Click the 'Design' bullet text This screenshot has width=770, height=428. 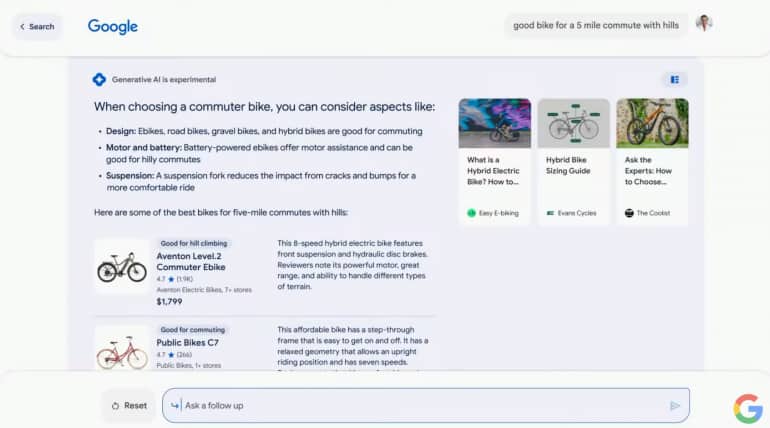pos(264,131)
